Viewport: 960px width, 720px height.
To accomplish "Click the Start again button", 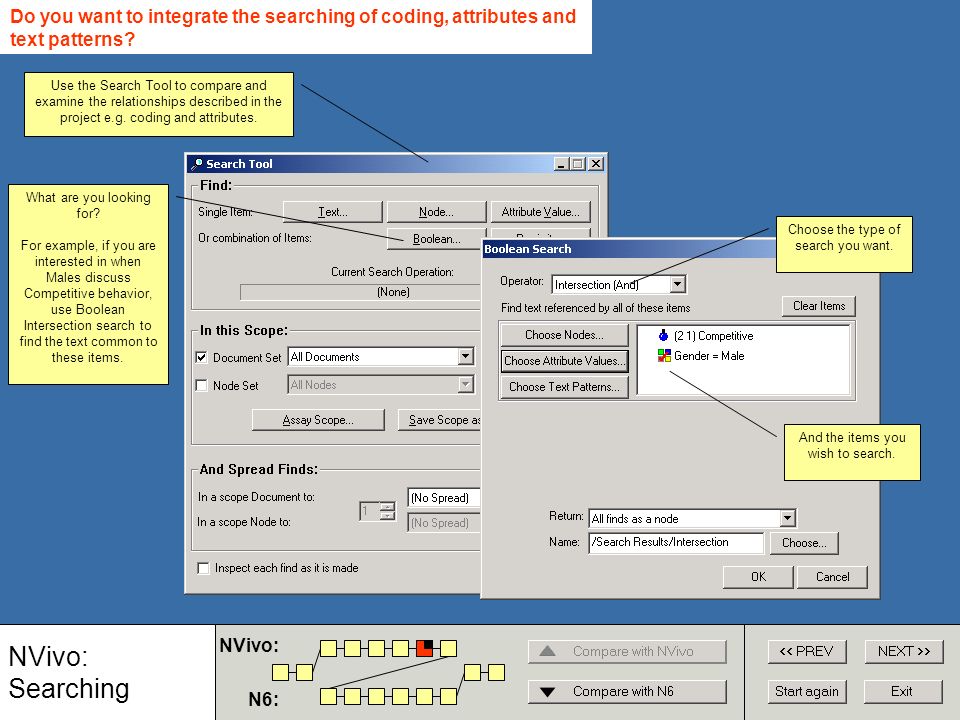I will coord(806,692).
